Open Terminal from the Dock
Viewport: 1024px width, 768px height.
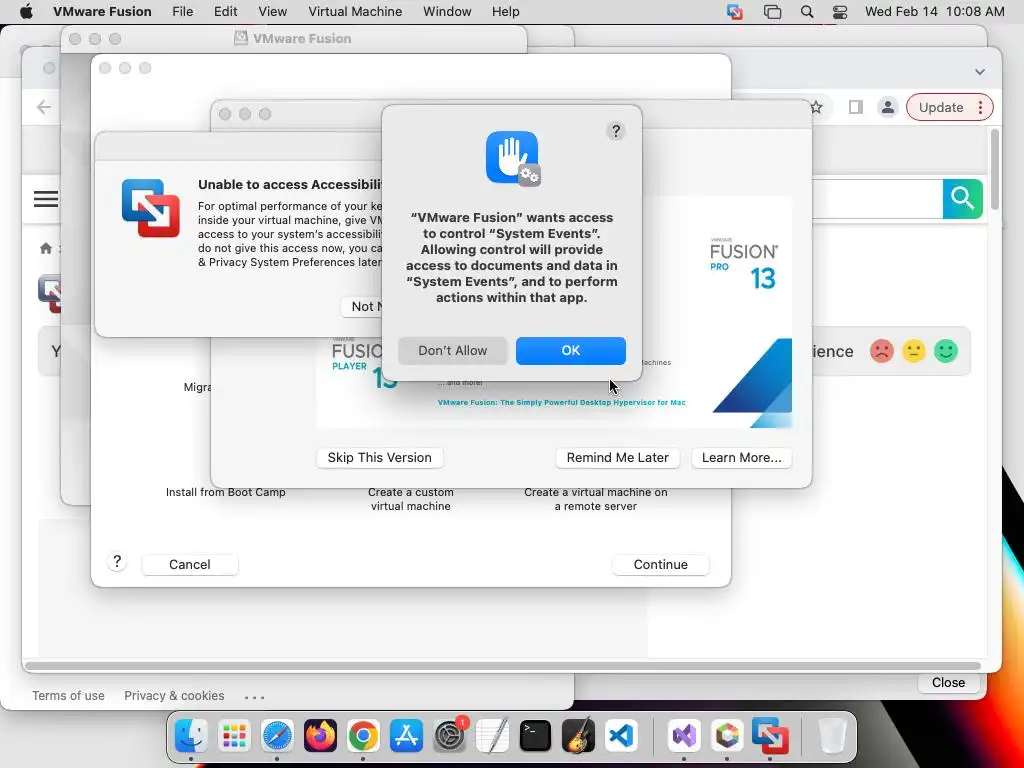click(x=535, y=737)
